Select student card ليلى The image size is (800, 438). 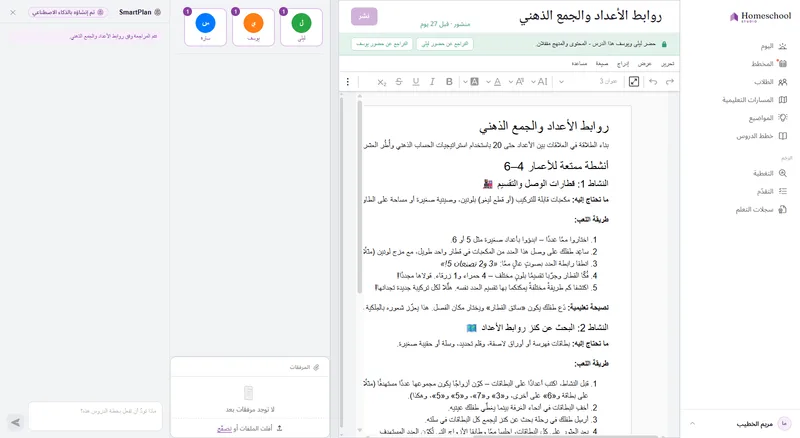[x=302, y=27]
